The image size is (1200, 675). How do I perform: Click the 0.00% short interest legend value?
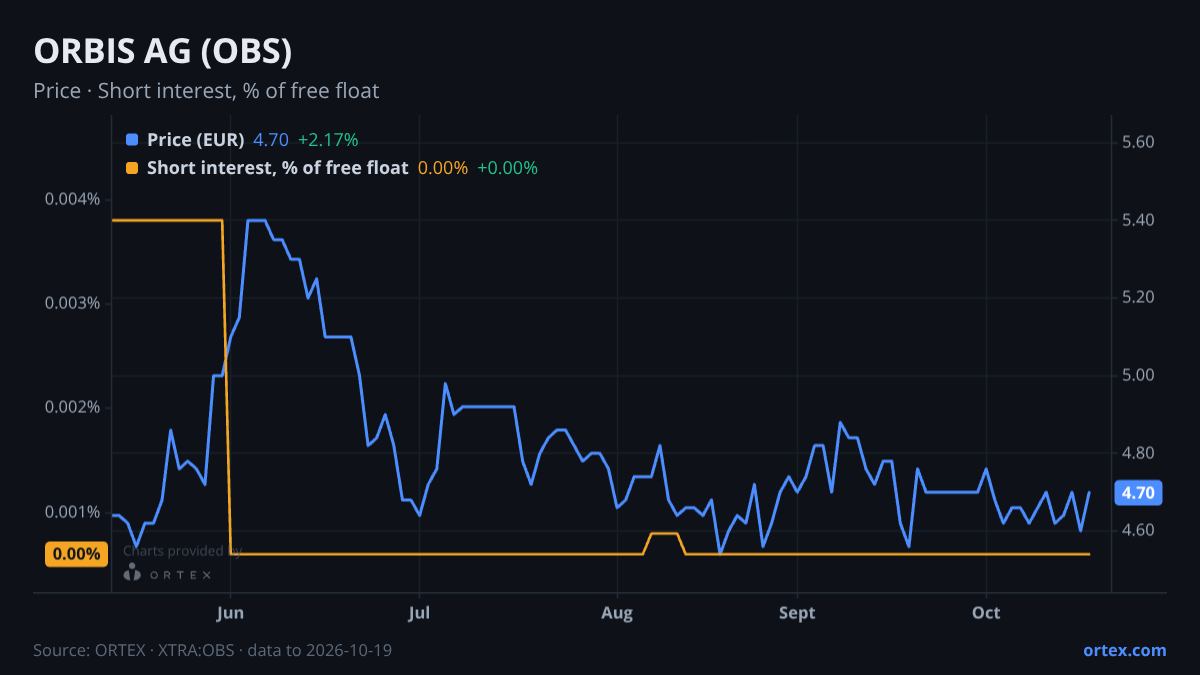click(443, 168)
